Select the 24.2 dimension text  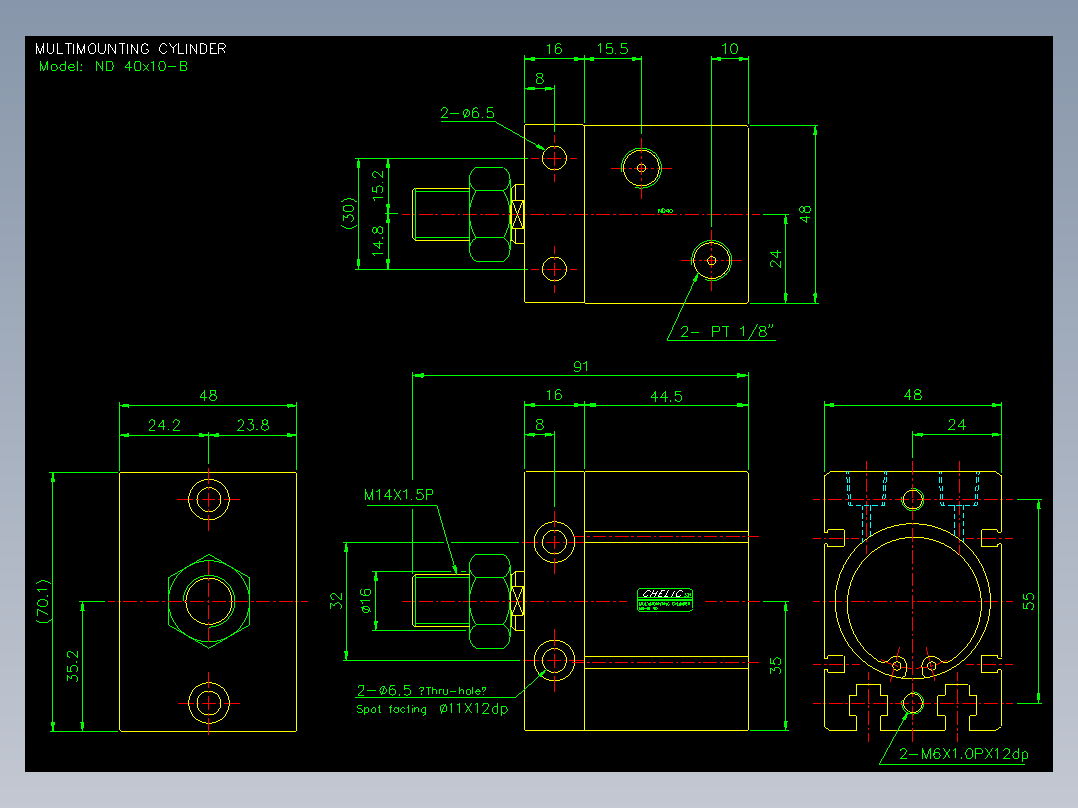pos(164,425)
